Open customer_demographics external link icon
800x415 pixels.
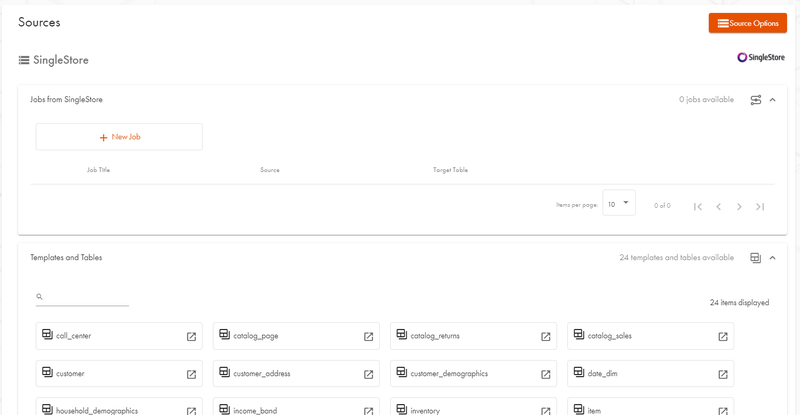click(545, 374)
